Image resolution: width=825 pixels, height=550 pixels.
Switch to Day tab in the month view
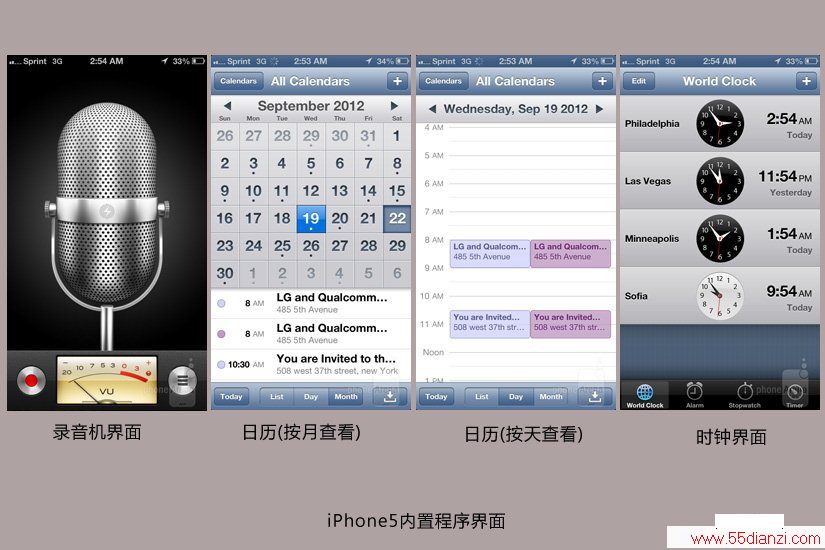point(311,396)
